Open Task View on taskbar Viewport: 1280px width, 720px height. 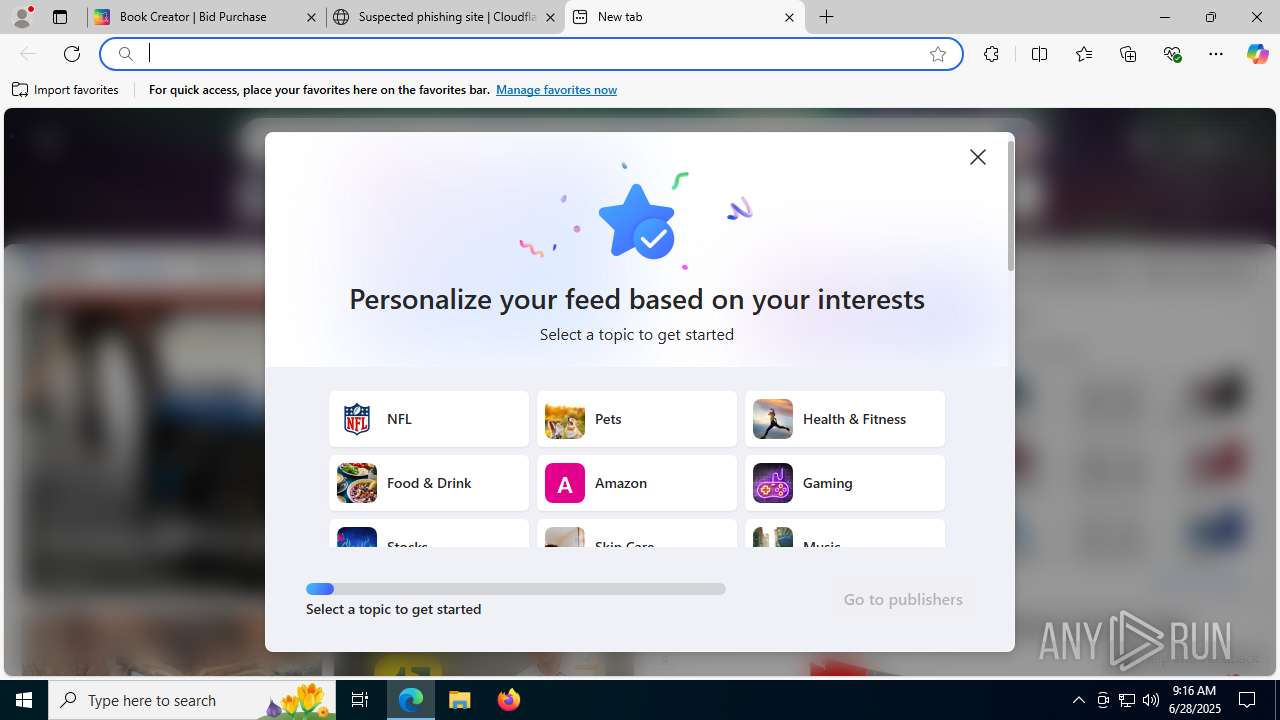tap(360, 700)
